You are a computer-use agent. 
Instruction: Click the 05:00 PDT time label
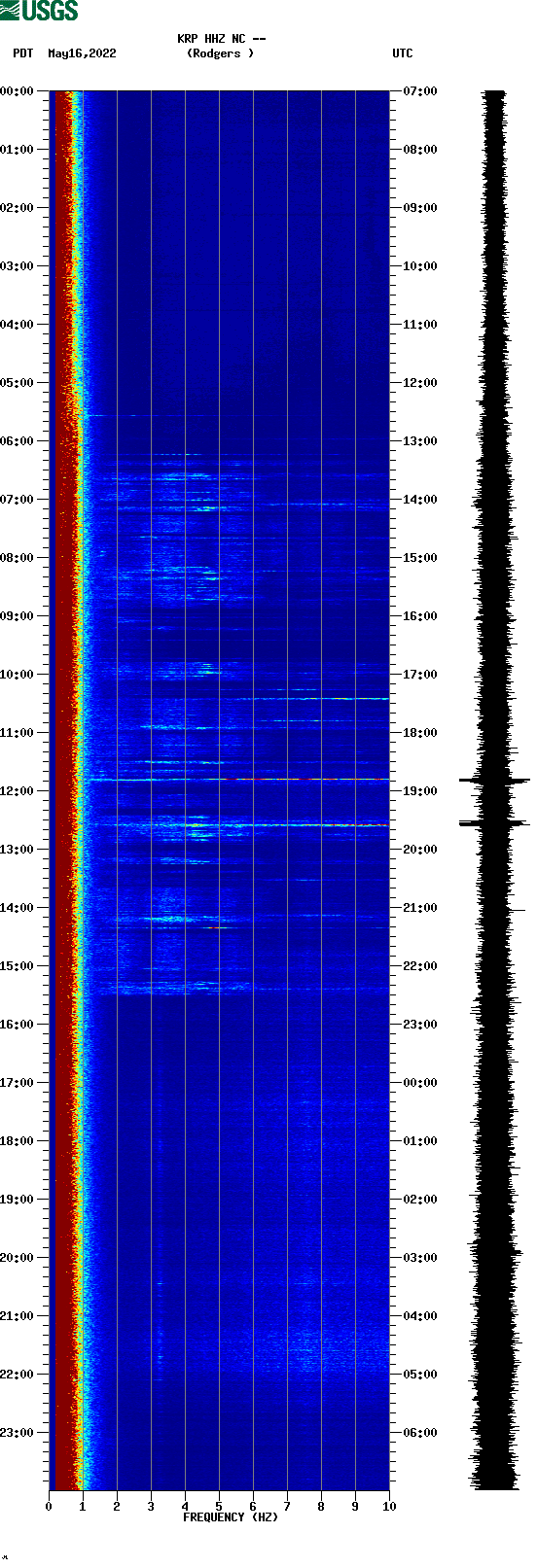[18, 383]
